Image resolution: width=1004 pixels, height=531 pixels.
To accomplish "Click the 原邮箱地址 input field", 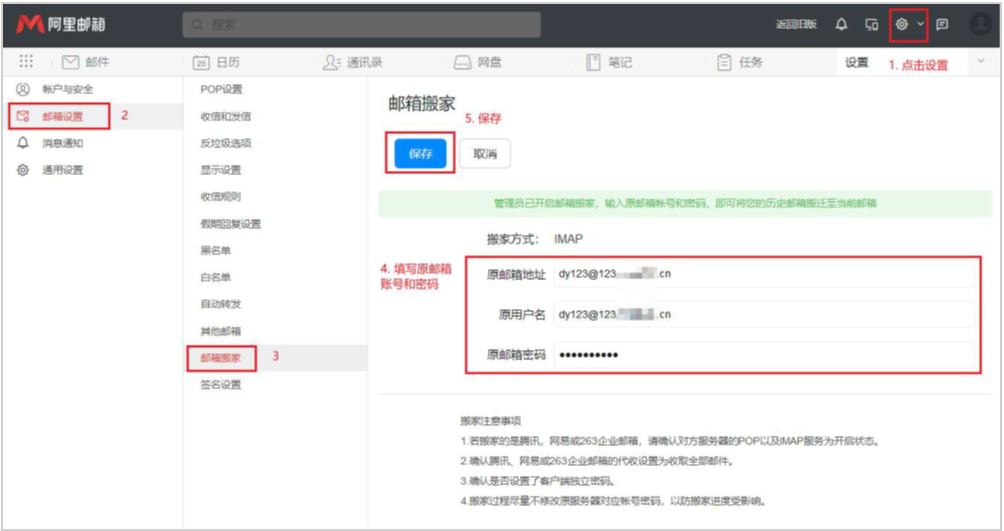I will click(x=762, y=274).
